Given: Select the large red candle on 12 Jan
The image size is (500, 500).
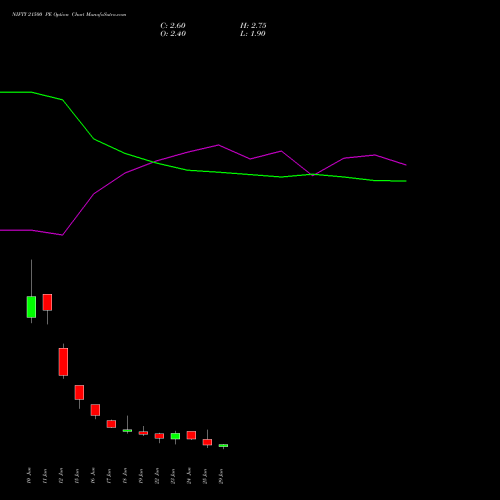Looking at the screenshot, I should click(x=63, y=362).
